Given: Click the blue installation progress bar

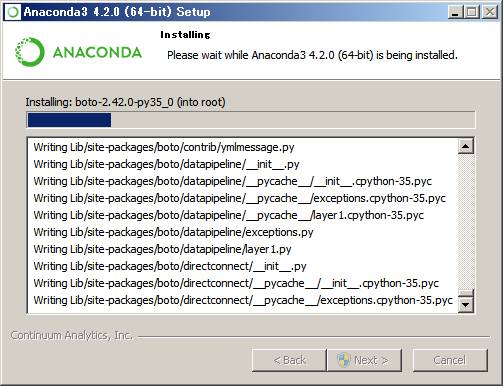Looking at the screenshot, I should (251, 120).
